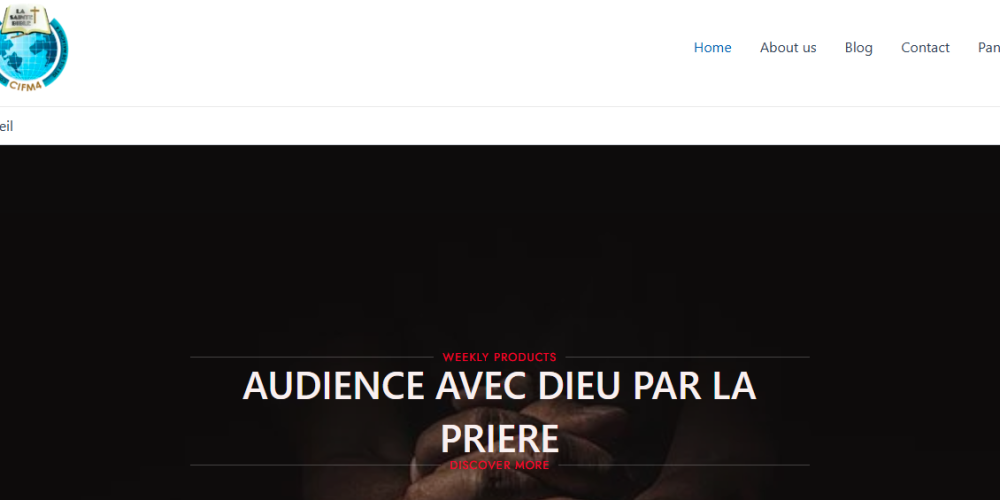Click the partially visible Pan menu item
The height and width of the screenshot is (500, 1000).
(989, 48)
